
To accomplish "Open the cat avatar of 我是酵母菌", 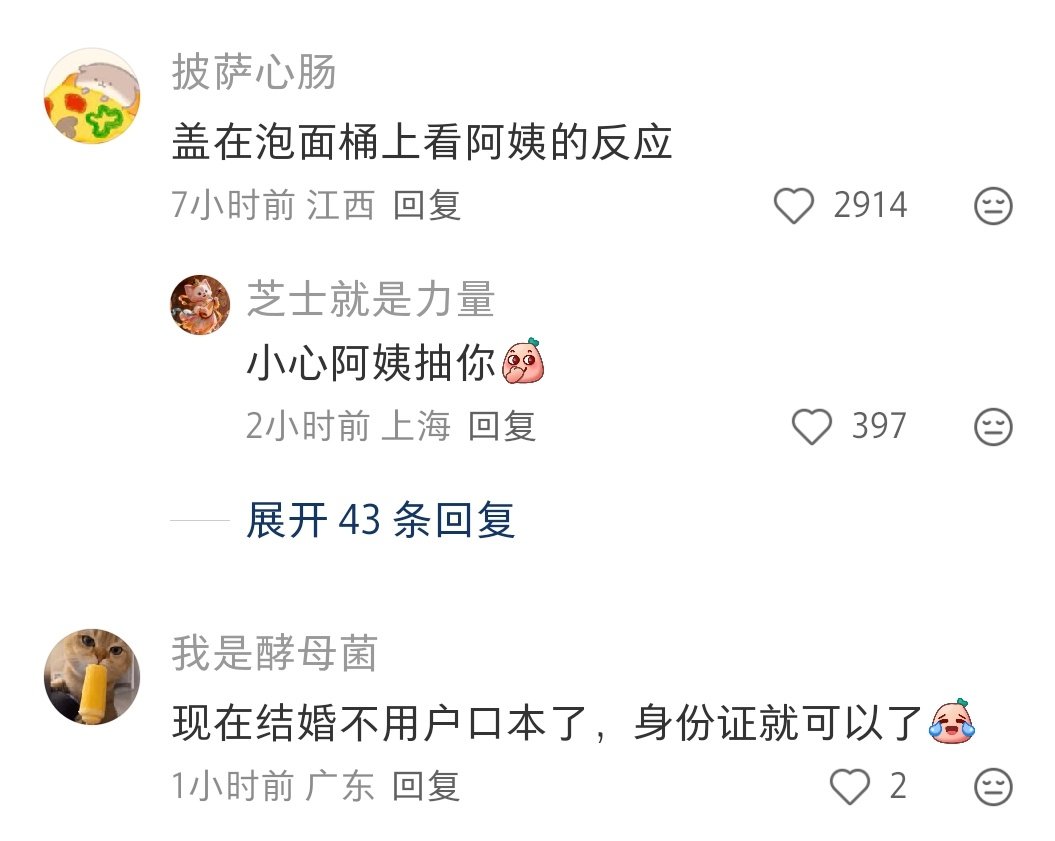I will pos(92,677).
